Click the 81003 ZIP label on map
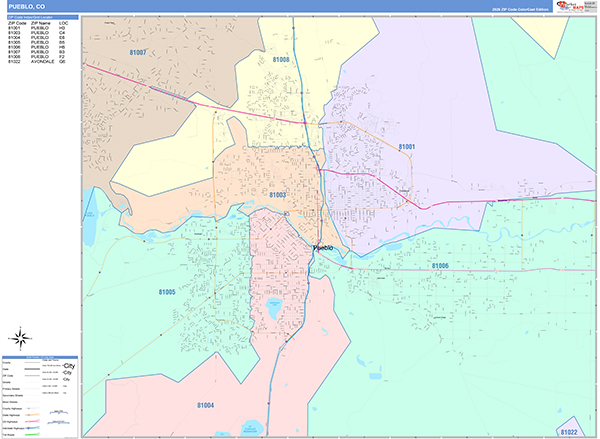 [277, 195]
